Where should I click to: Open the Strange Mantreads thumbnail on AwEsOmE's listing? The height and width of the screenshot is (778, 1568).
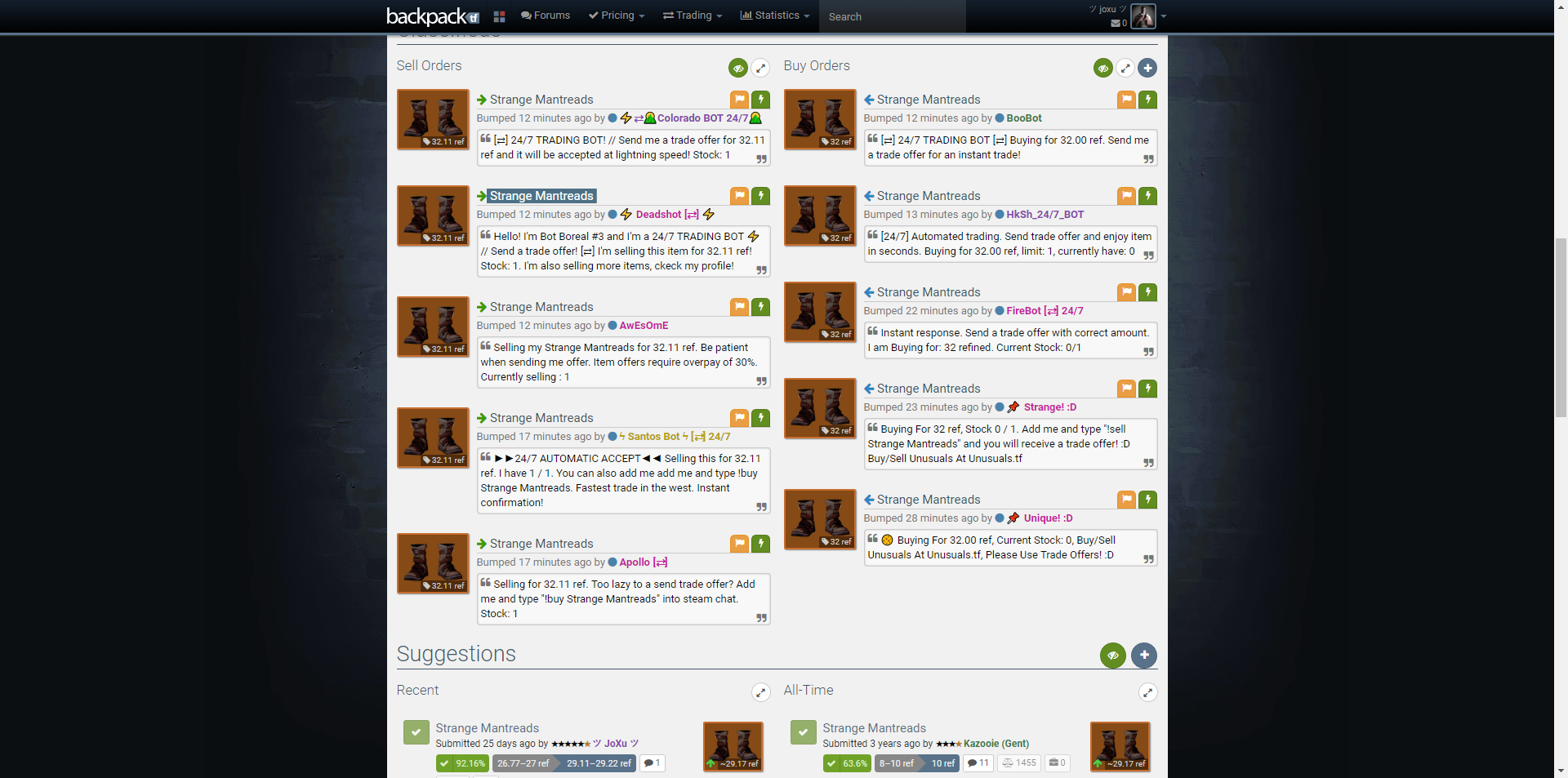433,327
